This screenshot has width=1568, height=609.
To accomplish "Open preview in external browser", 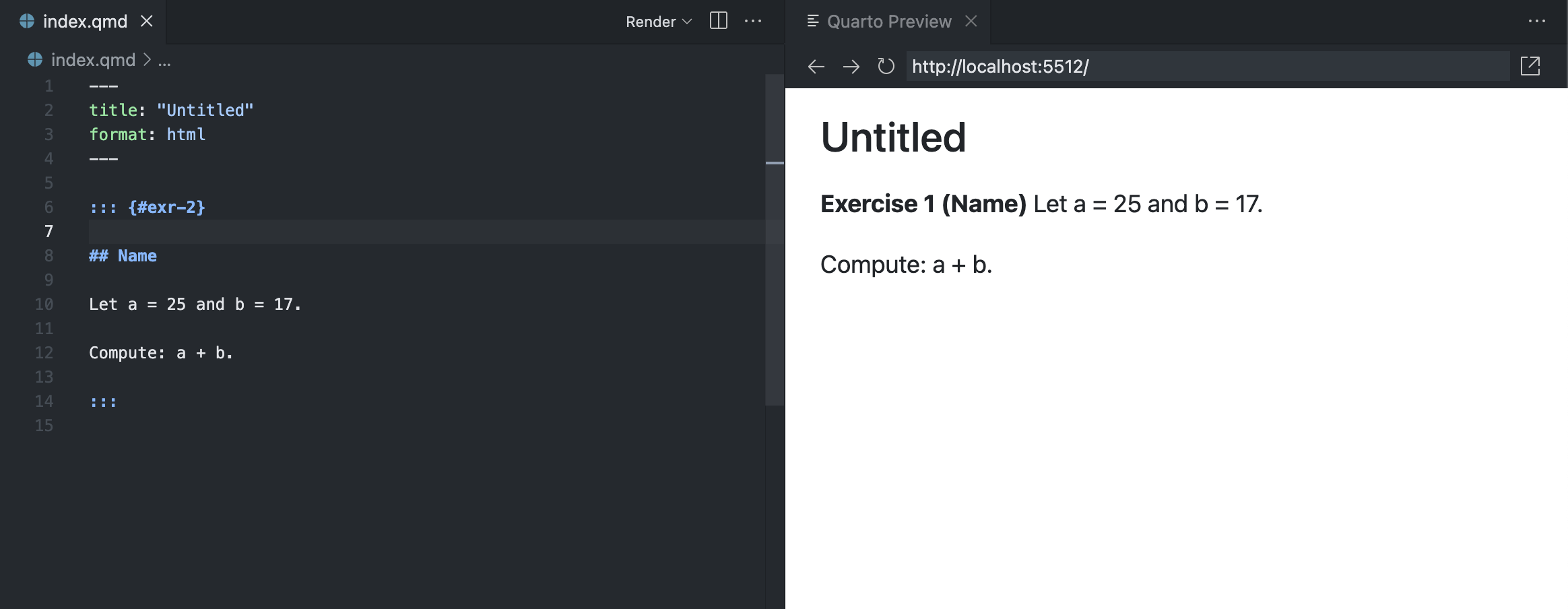I will click(1532, 66).
